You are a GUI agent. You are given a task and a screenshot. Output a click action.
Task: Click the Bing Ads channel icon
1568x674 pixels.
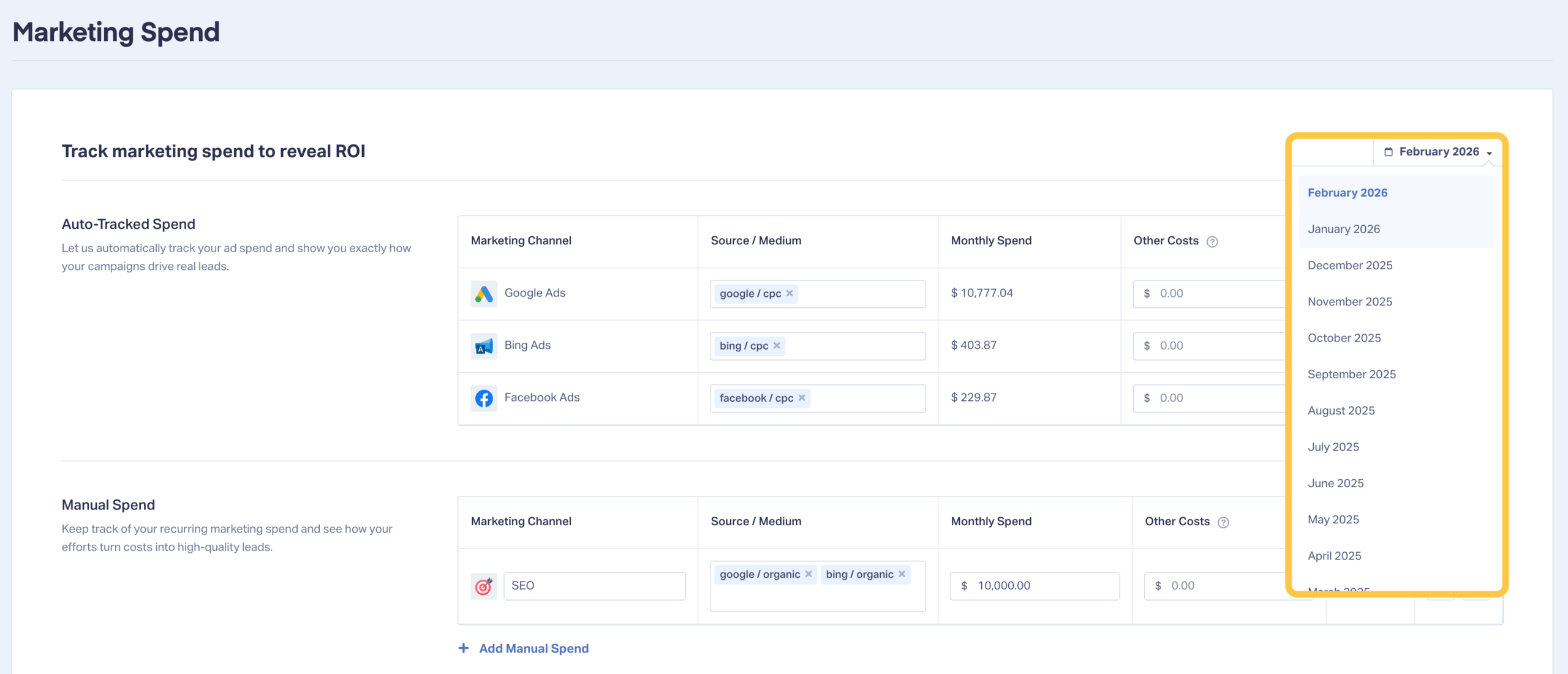click(x=484, y=346)
